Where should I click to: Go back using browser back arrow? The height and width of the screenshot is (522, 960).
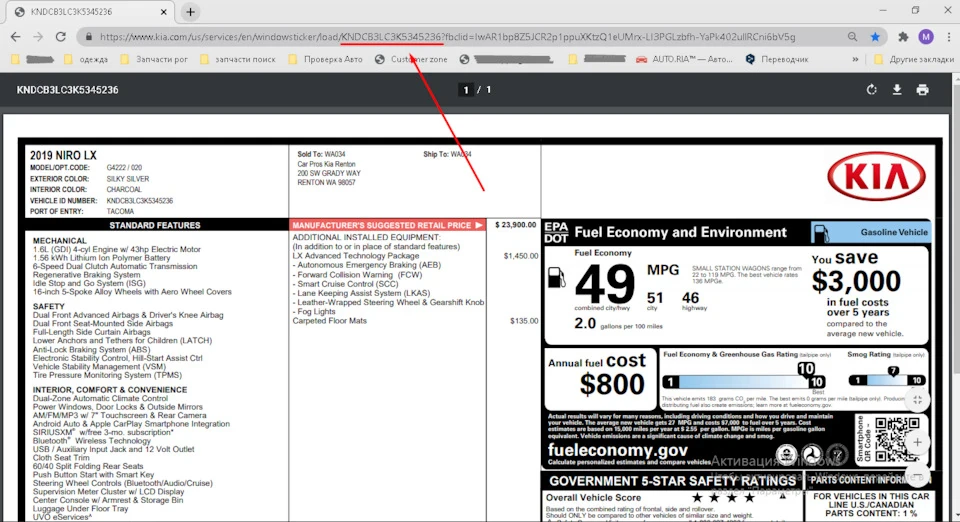(x=16, y=37)
